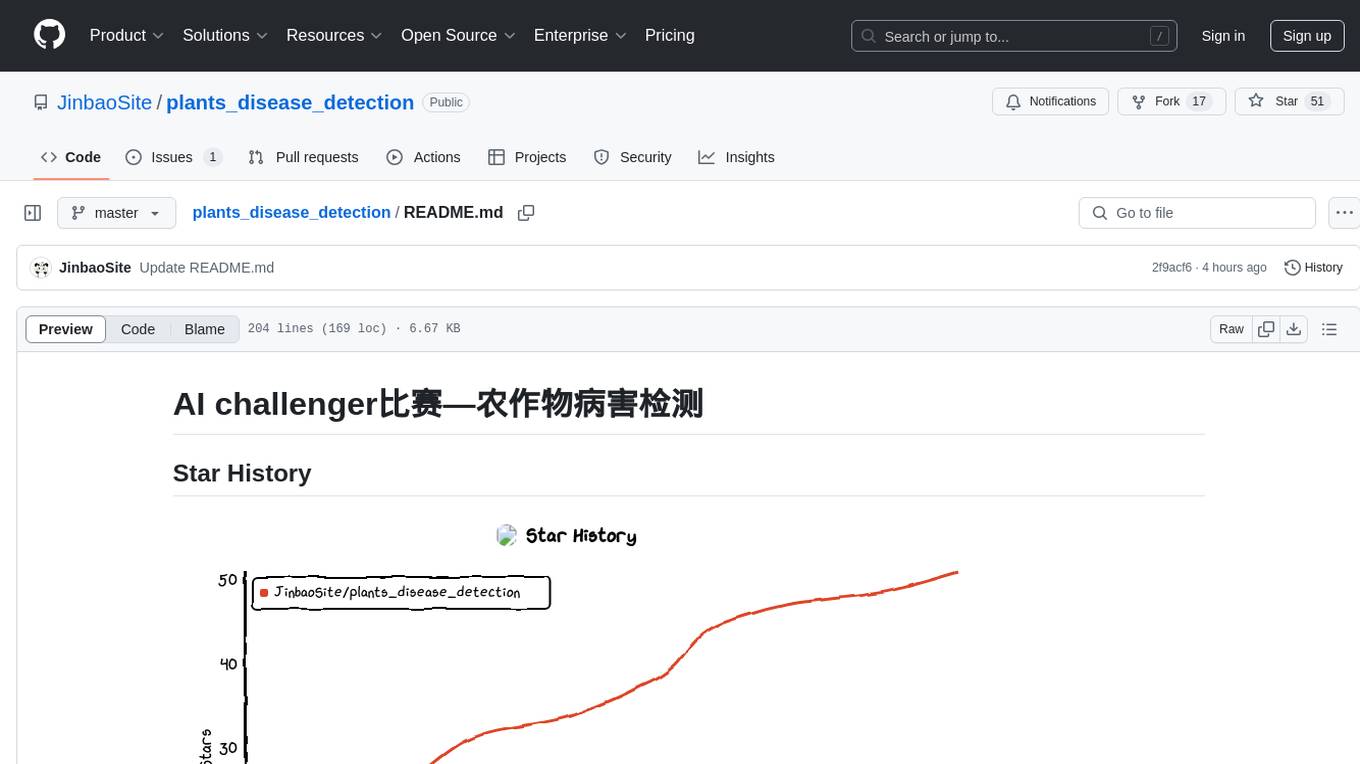Viewport: 1360px width, 764px height.
Task: Open the document outline icon
Action: tap(1329, 329)
